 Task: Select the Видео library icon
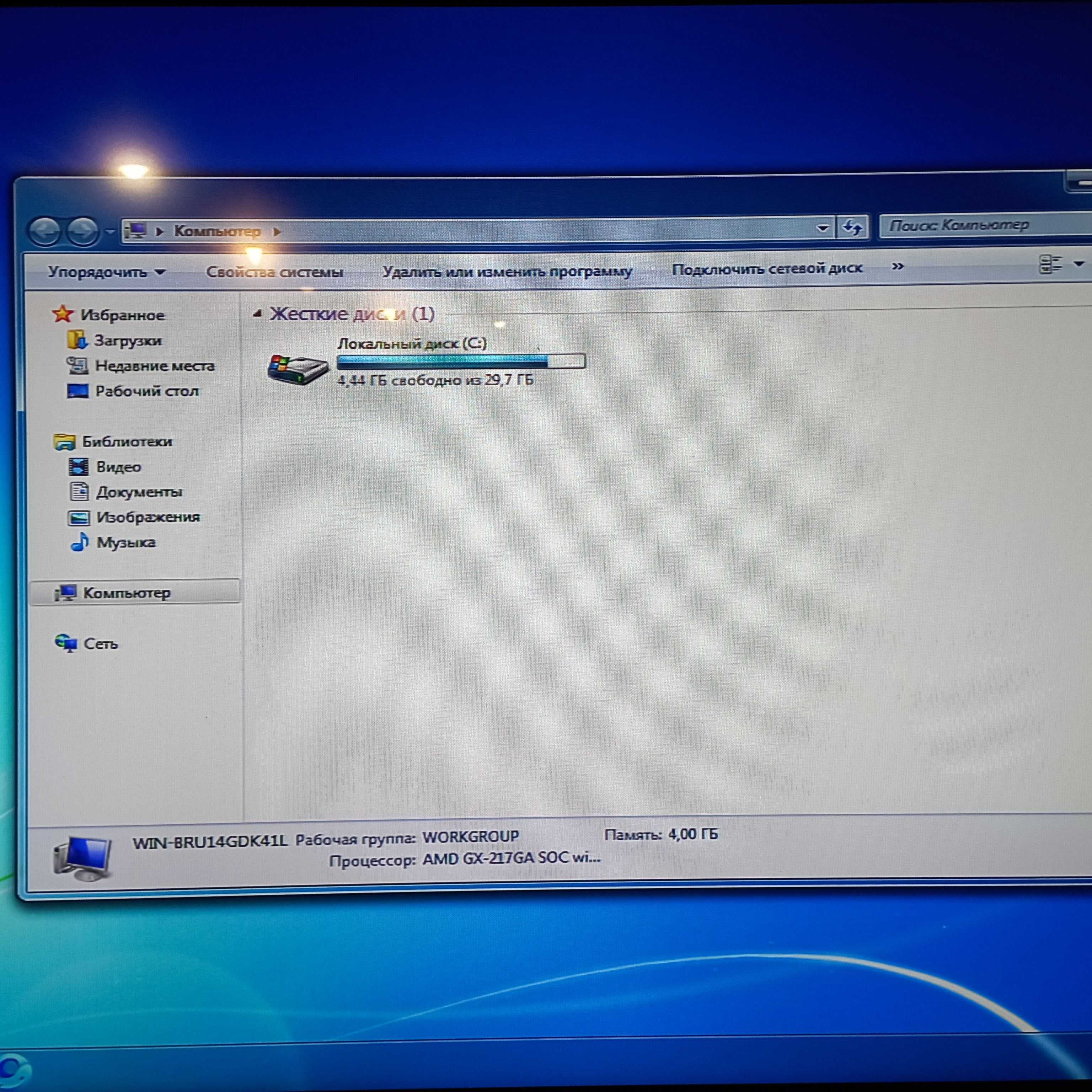pos(79,467)
